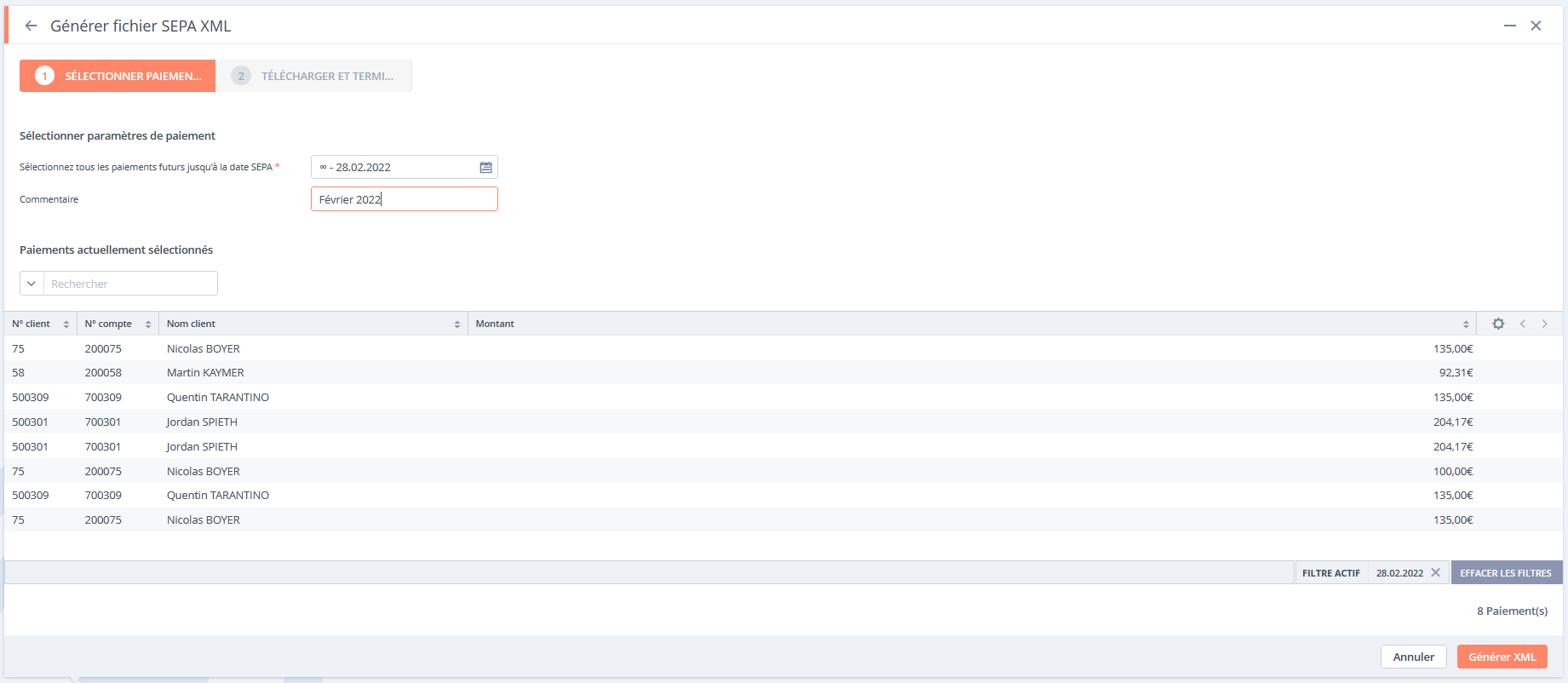Click the 8 Paiement(s) count
The height and width of the screenshot is (683, 1568).
coord(1512,611)
